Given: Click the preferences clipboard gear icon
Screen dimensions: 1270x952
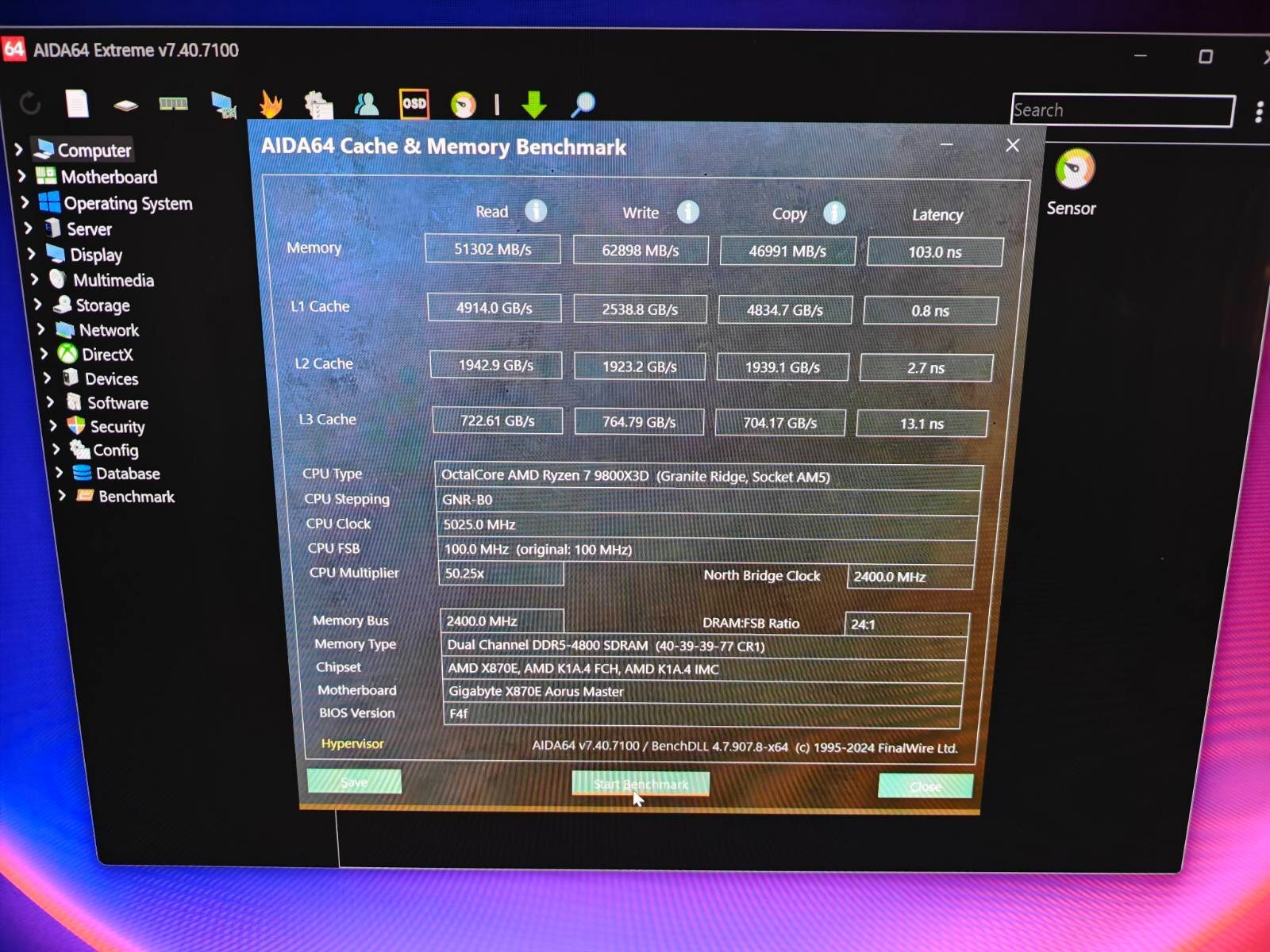Looking at the screenshot, I should (x=318, y=105).
